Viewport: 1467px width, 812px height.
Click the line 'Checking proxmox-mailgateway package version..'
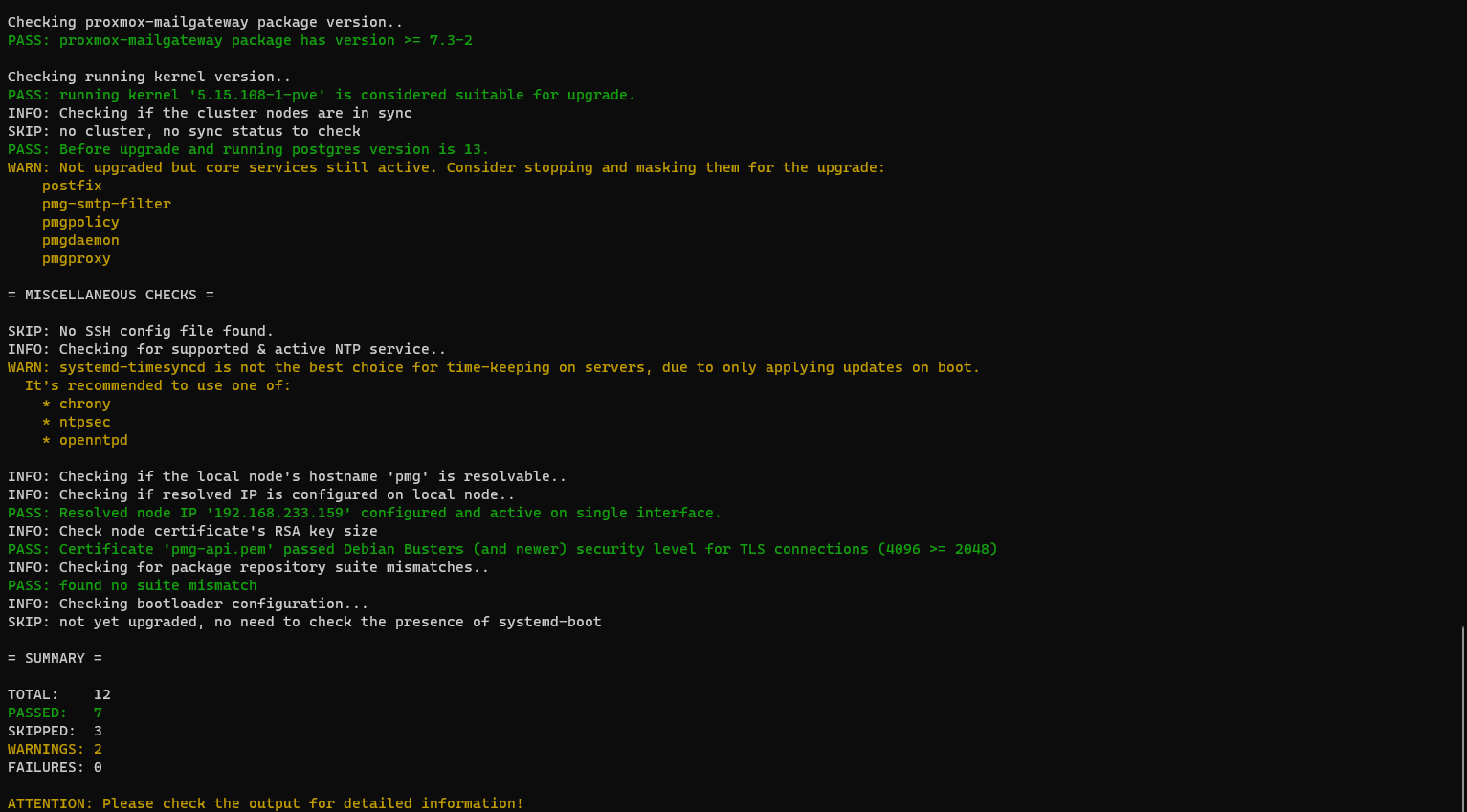pyautogui.click(x=206, y=22)
